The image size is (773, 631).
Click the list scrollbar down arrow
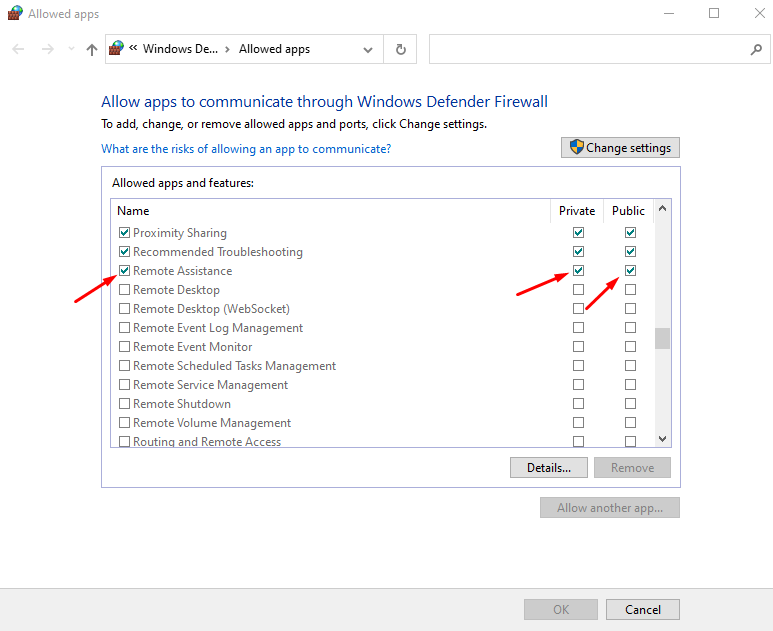click(x=663, y=439)
